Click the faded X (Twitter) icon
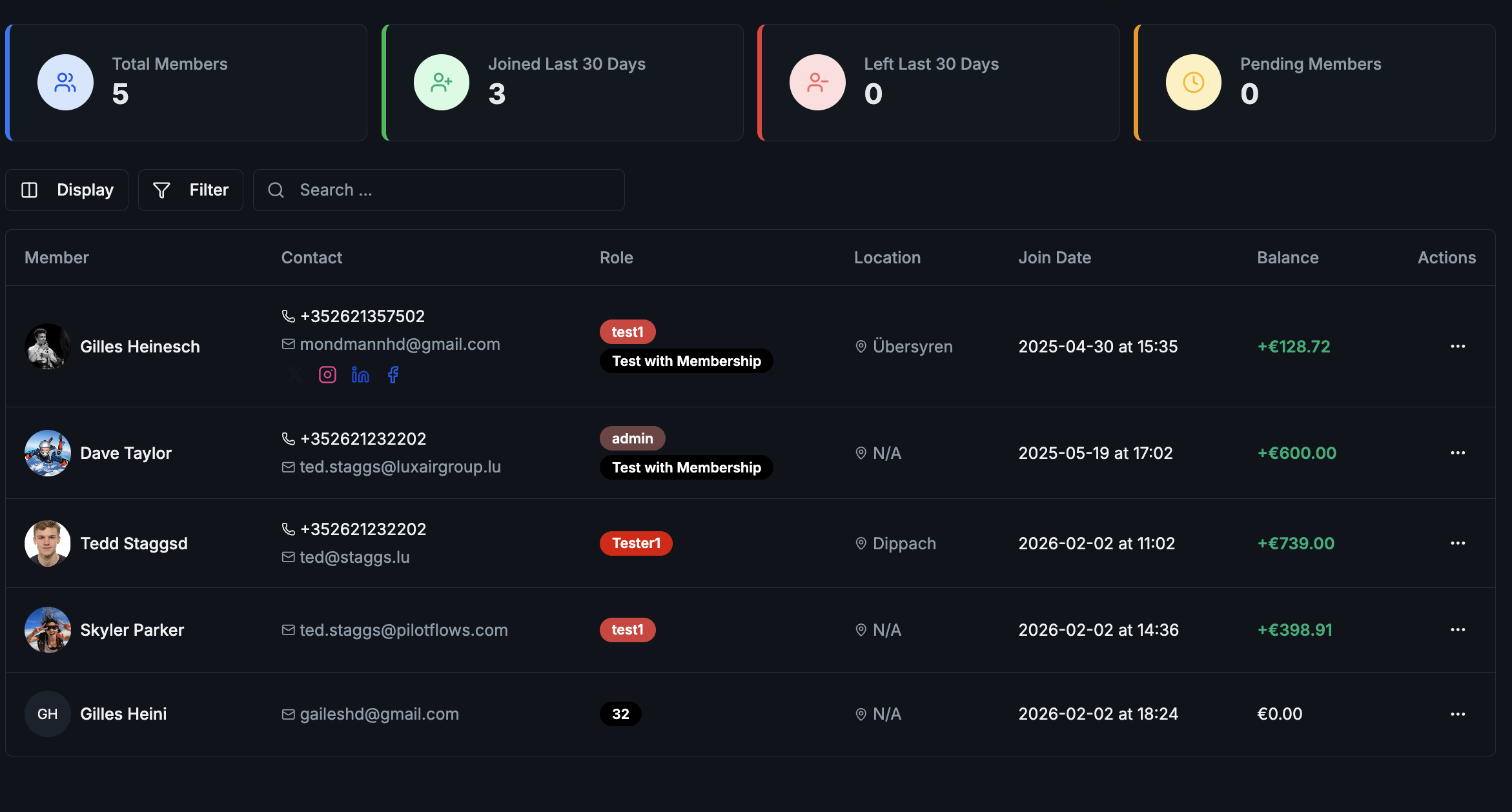Image resolution: width=1512 pixels, height=812 pixels. click(x=295, y=374)
